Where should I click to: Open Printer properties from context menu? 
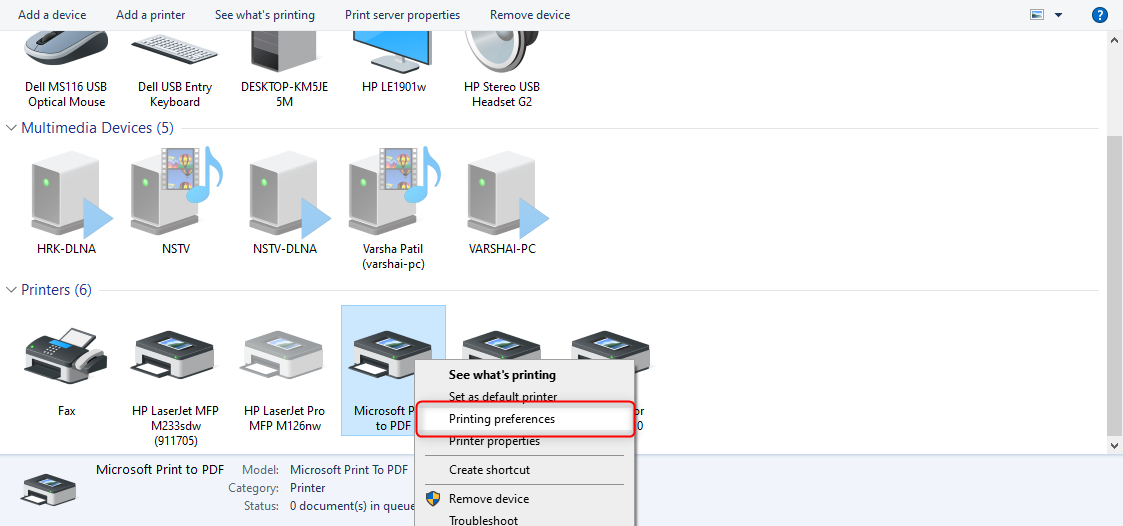tap(494, 441)
